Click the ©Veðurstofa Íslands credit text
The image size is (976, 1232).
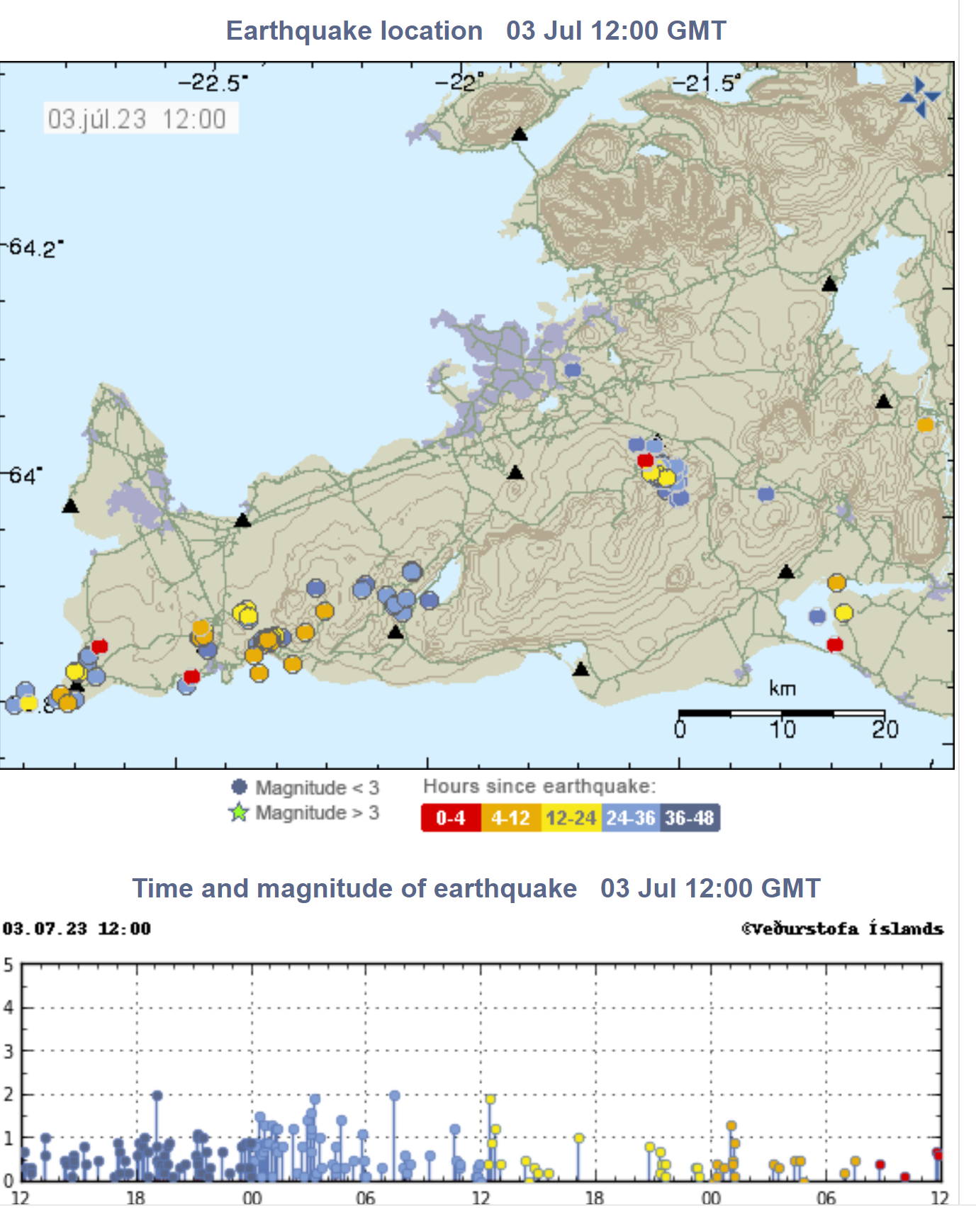[x=842, y=929]
